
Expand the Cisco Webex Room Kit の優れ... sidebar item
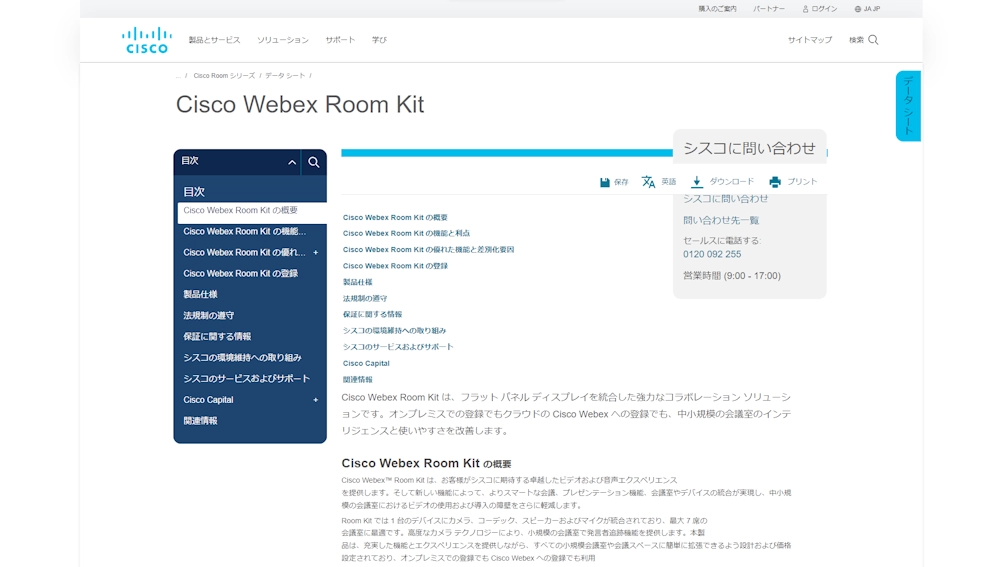click(x=316, y=253)
